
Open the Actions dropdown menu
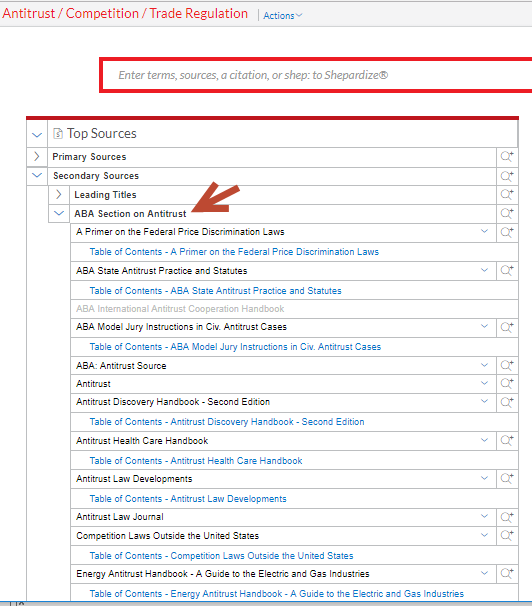coord(282,15)
